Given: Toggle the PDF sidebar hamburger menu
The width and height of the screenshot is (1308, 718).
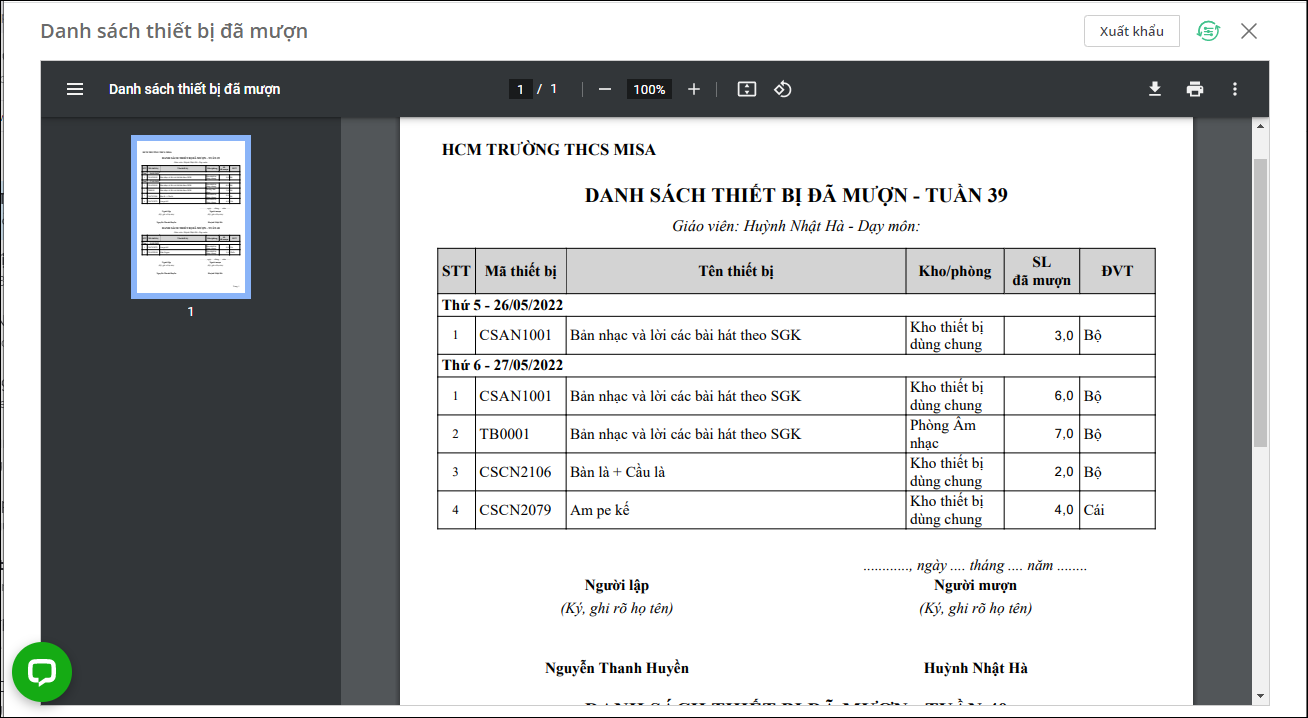Looking at the screenshot, I should (75, 89).
